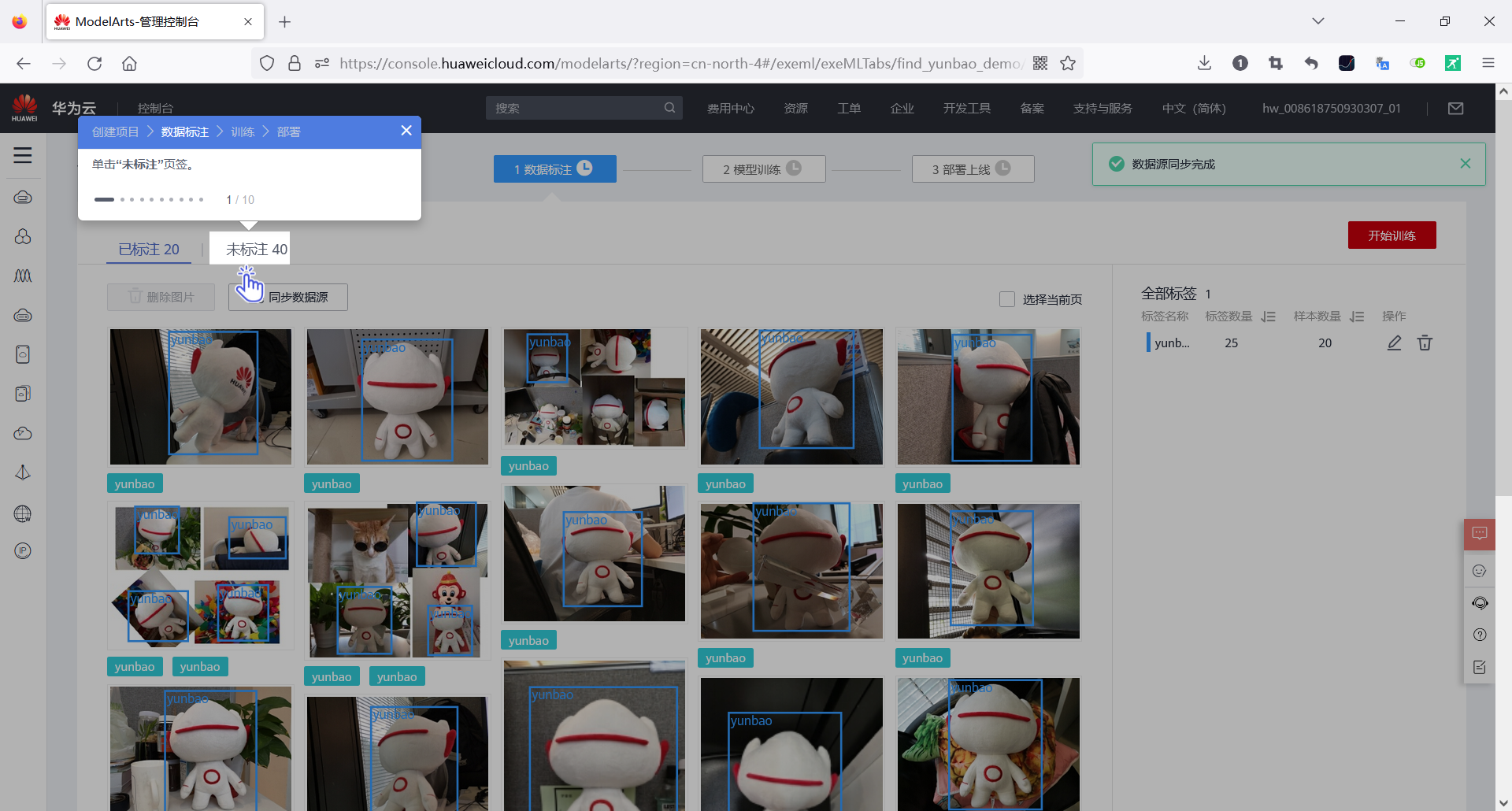This screenshot has height=811, width=1512.
Task: Open the 备案 menu
Action: [1032, 108]
